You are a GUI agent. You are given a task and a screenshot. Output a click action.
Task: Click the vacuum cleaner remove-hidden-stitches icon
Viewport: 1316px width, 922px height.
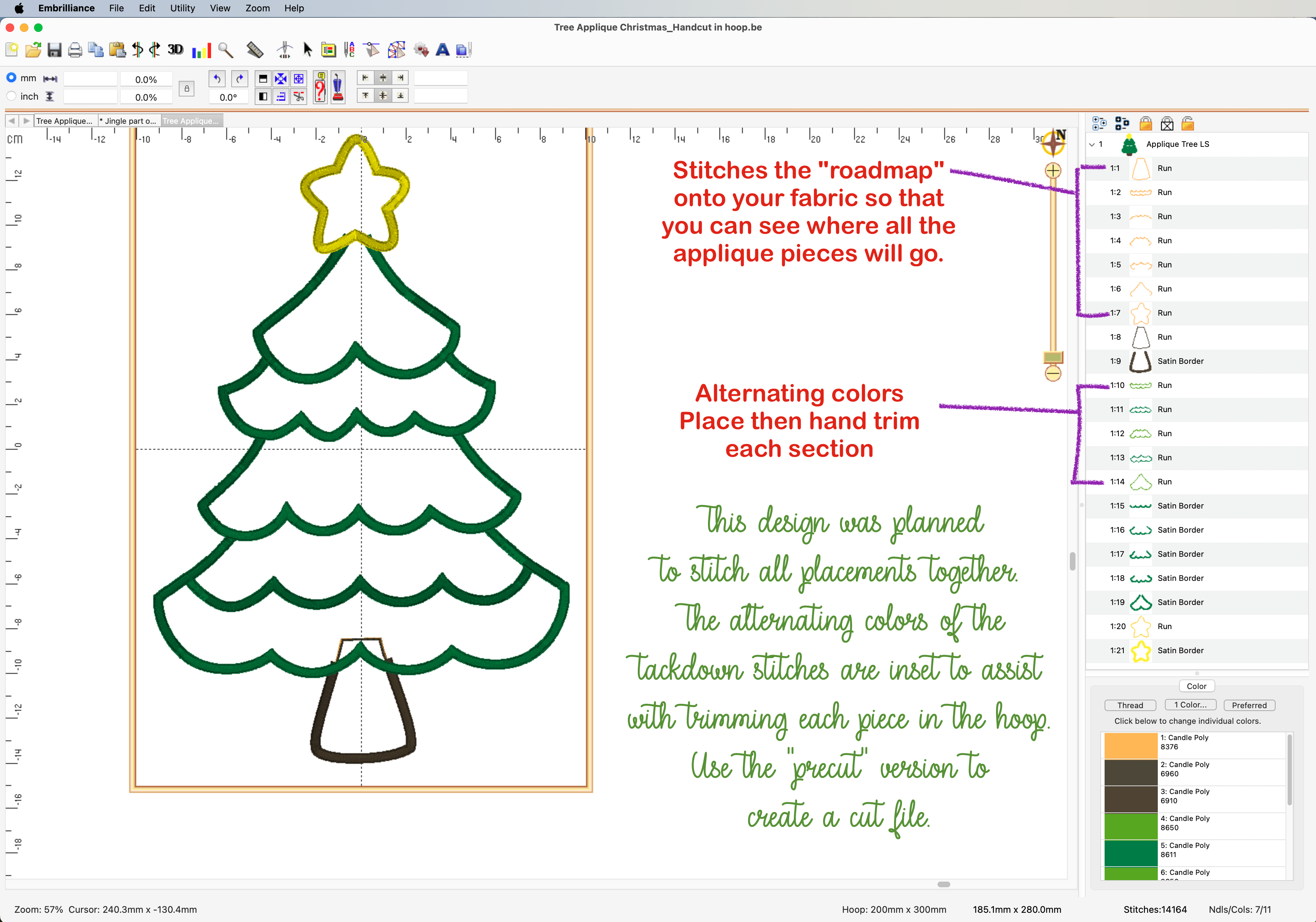coord(338,87)
